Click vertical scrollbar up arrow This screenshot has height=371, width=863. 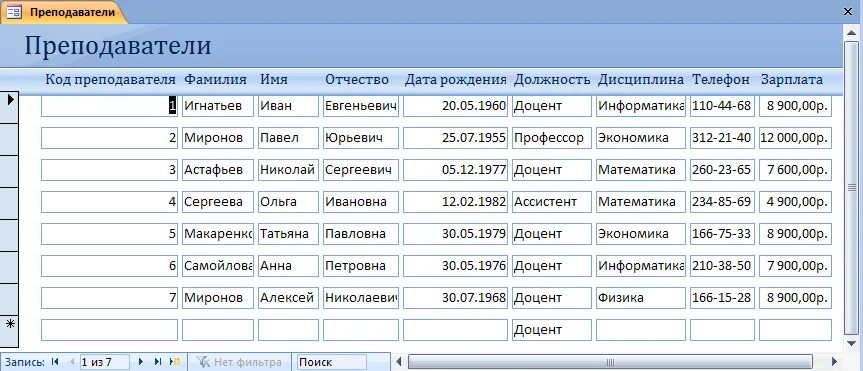852,34
